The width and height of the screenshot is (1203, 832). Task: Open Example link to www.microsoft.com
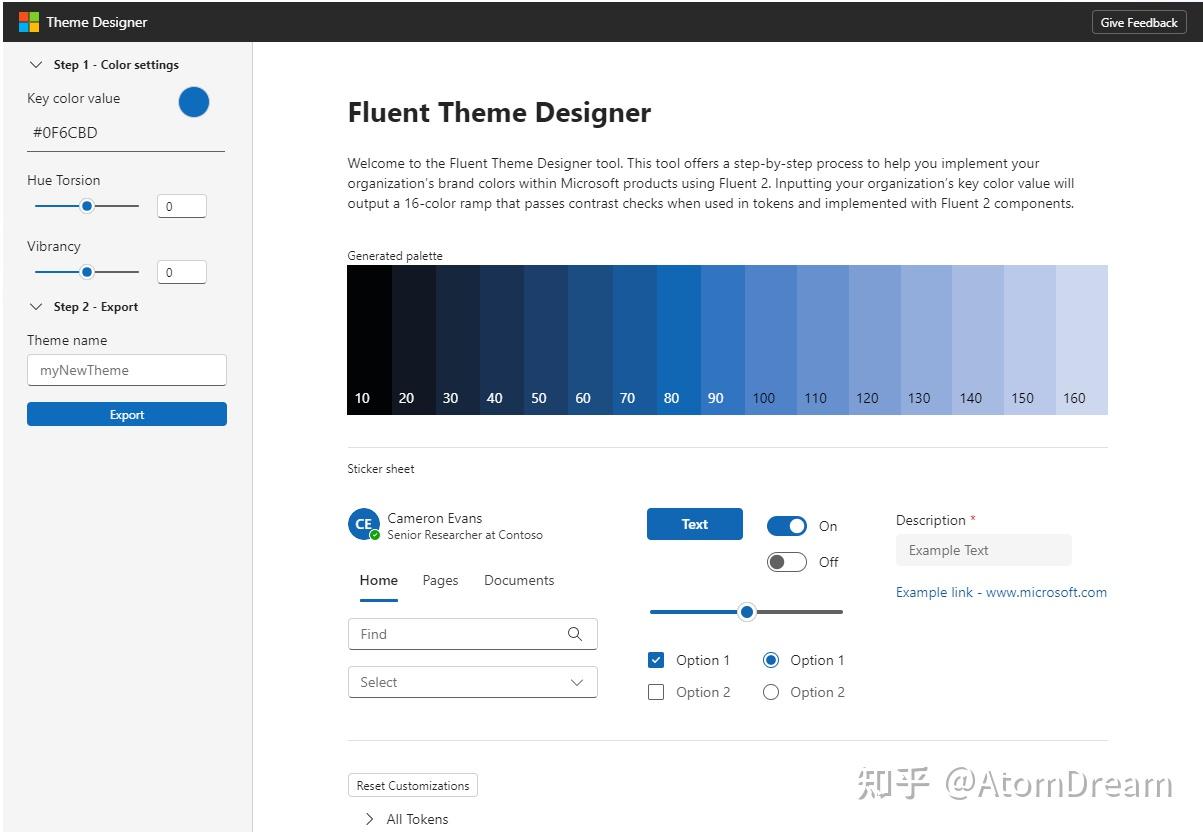coord(1001,592)
